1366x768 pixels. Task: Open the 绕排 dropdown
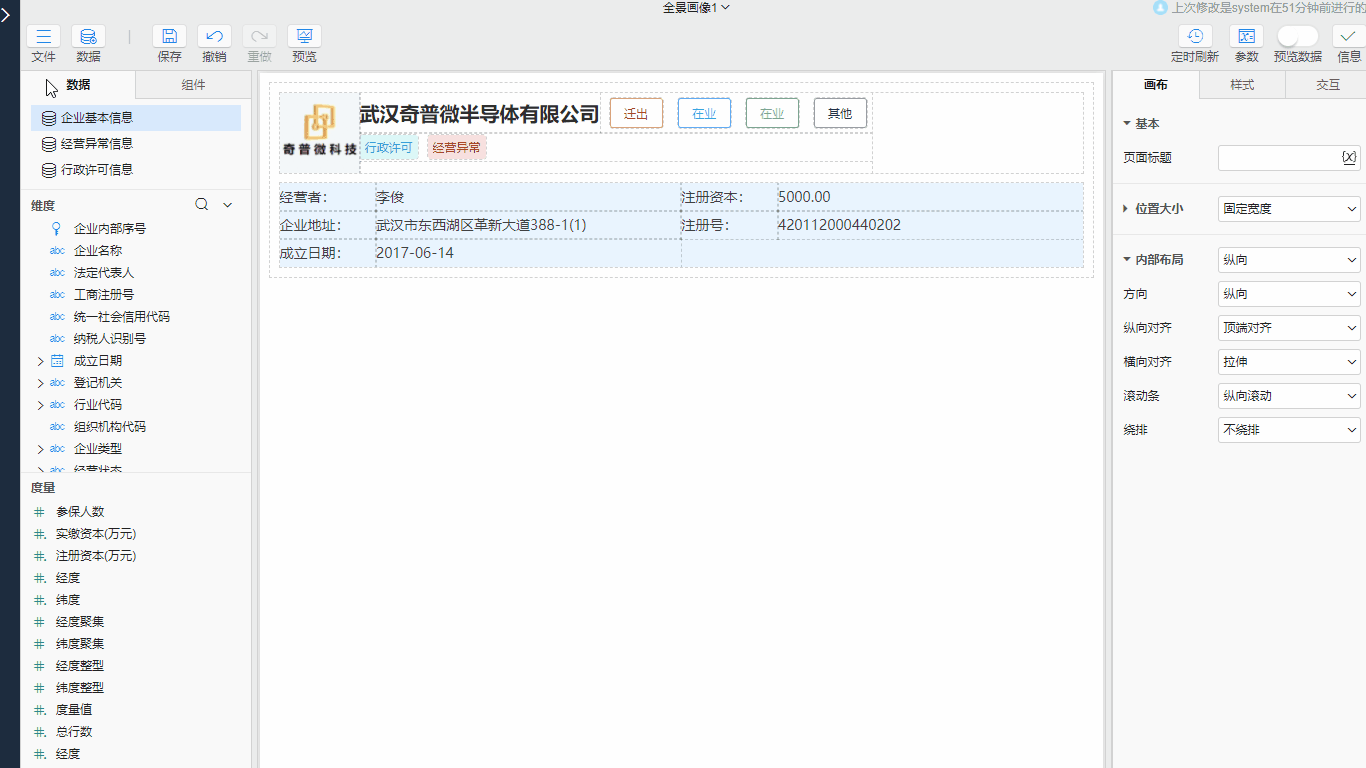pos(1289,430)
